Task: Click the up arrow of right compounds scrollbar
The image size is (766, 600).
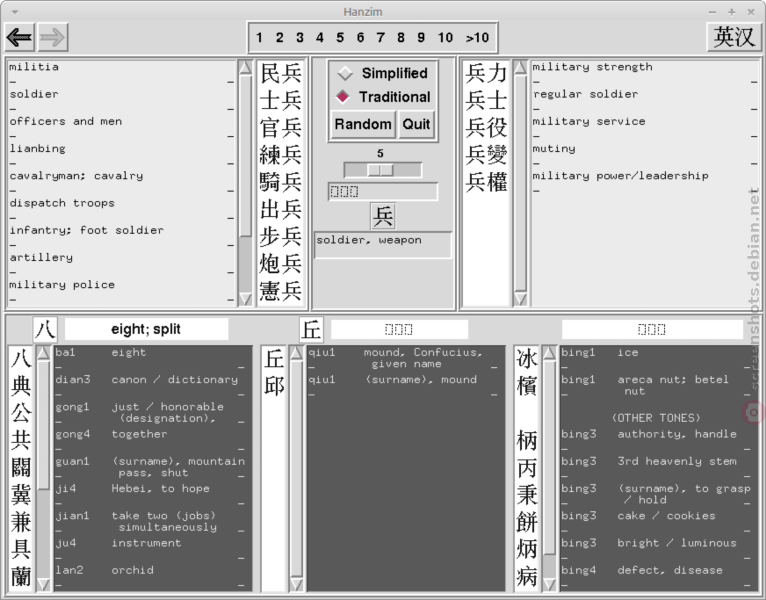Action: click(x=520, y=67)
